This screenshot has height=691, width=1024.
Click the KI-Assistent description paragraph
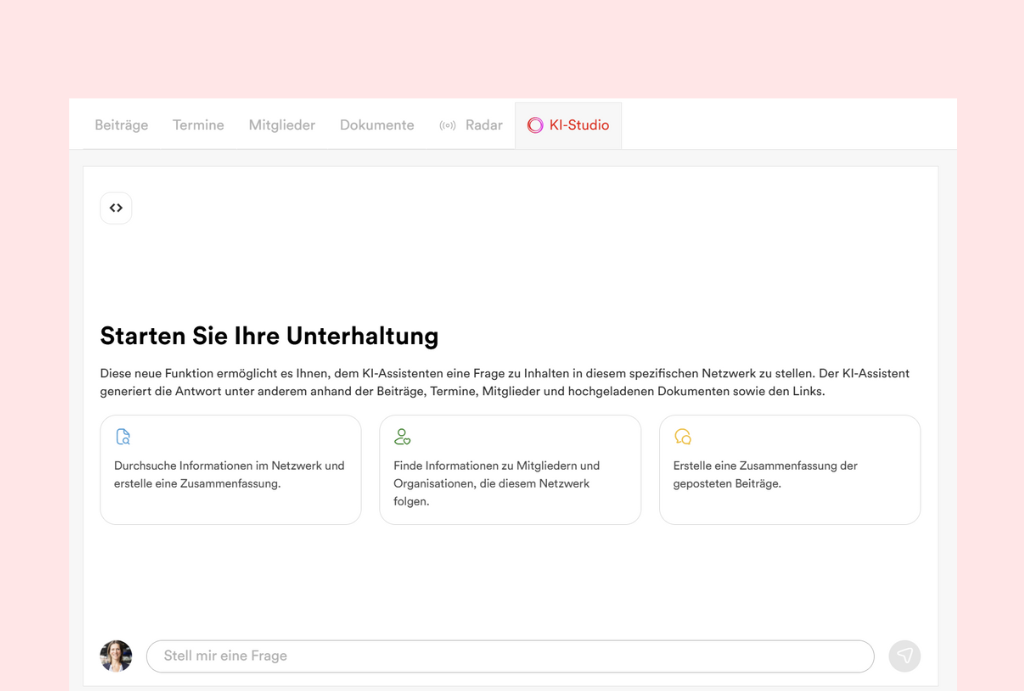pos(505,382)
